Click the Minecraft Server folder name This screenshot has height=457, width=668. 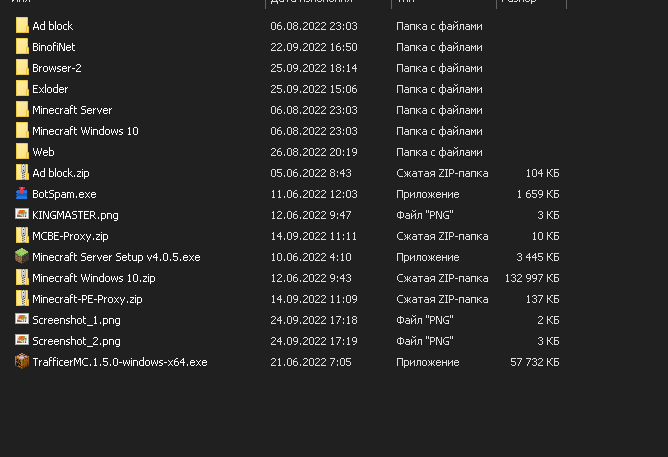72,110
